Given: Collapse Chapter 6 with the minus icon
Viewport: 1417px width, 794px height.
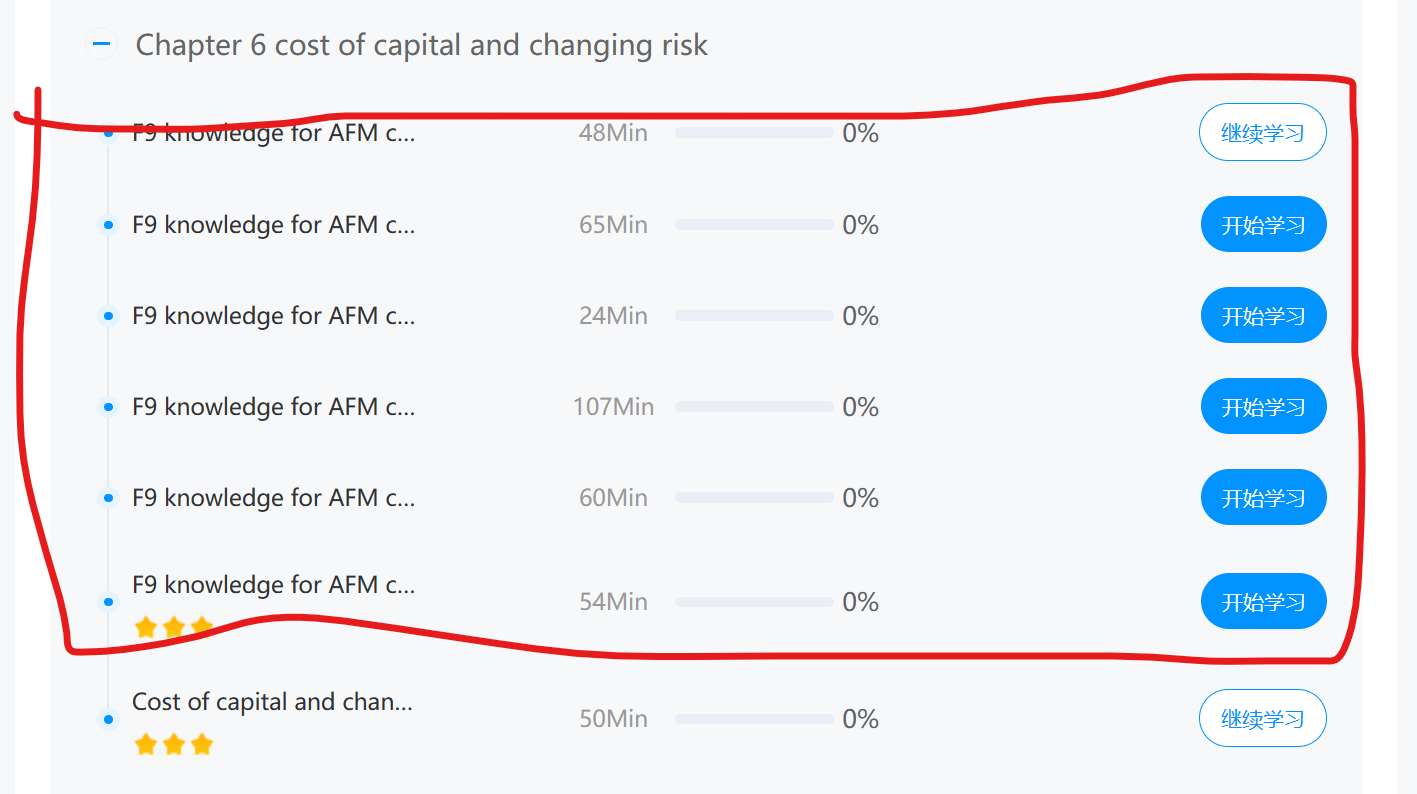Looking at the screenshot, I should click(102, 44).
